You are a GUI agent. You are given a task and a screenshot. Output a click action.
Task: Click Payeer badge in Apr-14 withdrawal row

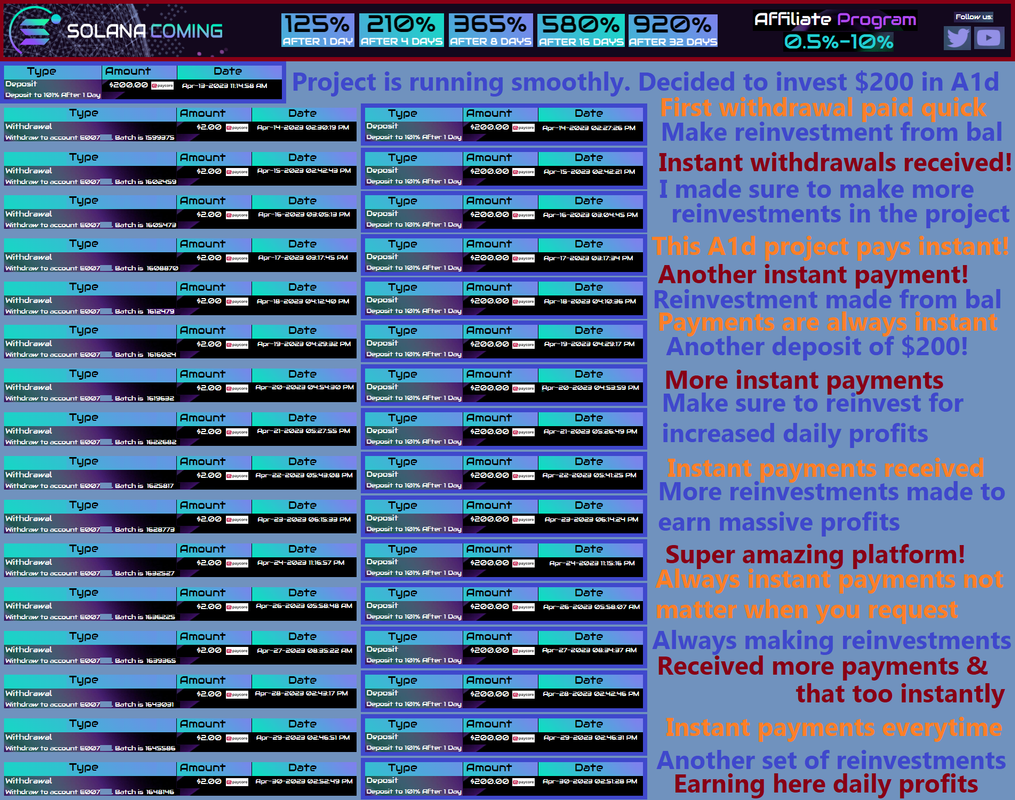[x=237, y=128]
